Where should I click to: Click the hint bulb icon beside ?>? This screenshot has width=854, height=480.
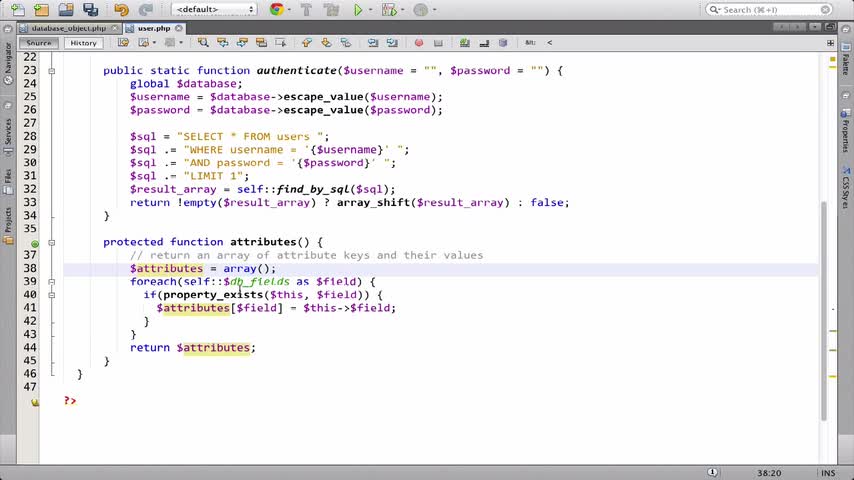[x=35, y=402]
